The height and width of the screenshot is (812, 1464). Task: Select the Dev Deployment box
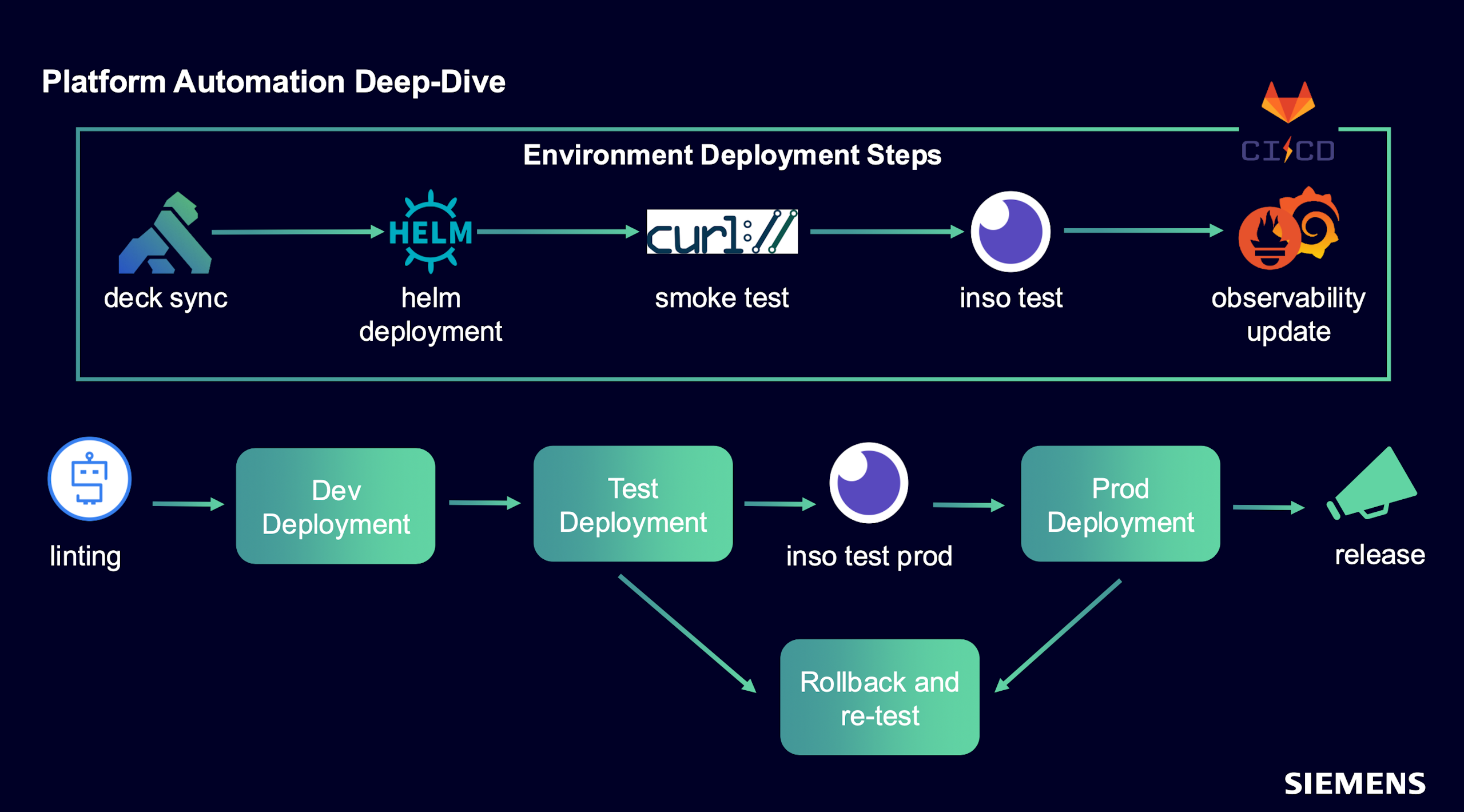[336, 507]
